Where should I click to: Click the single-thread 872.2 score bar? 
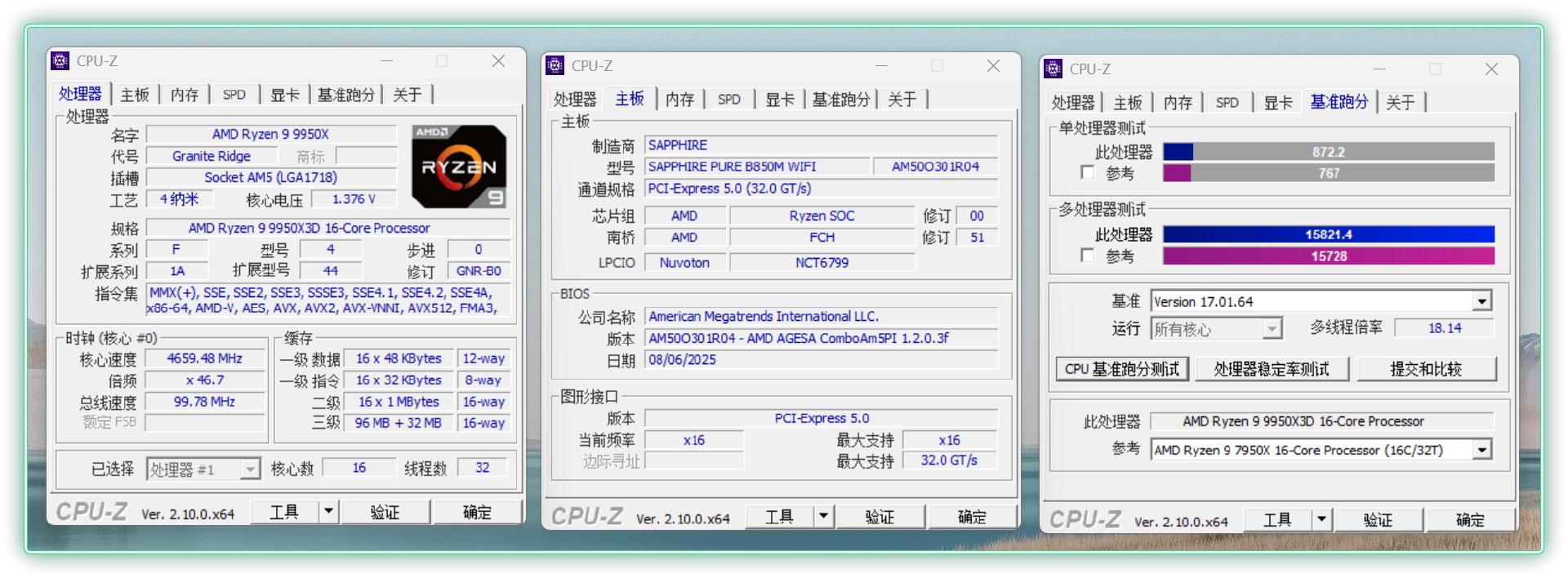point(1329,152)
